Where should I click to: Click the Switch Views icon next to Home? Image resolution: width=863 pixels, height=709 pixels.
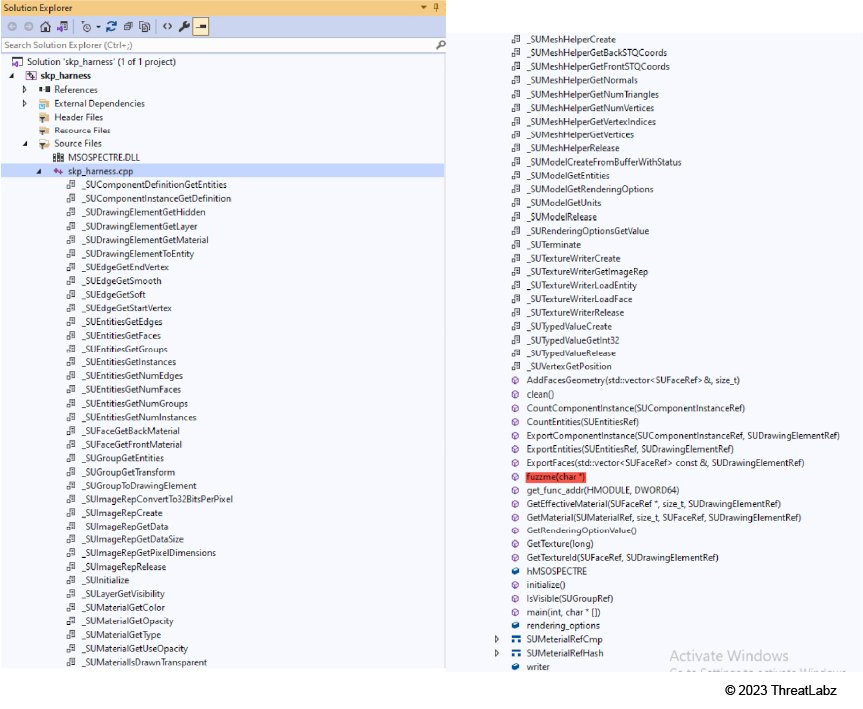tap(63, 27)
